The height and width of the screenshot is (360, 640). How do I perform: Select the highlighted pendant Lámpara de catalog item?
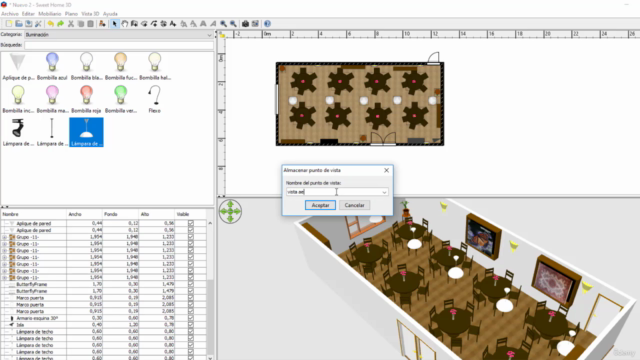click(x=86, y=132)
